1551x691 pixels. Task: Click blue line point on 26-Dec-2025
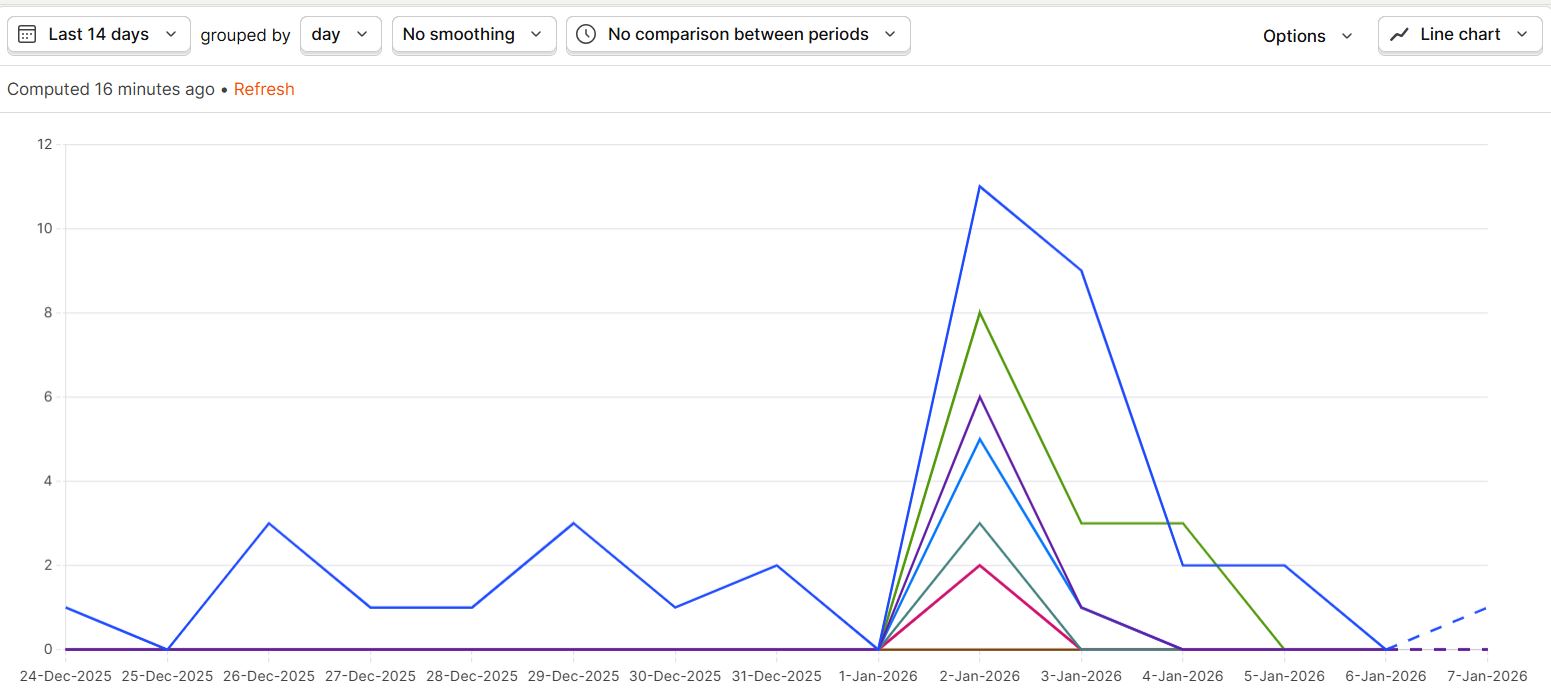(269, 523)
